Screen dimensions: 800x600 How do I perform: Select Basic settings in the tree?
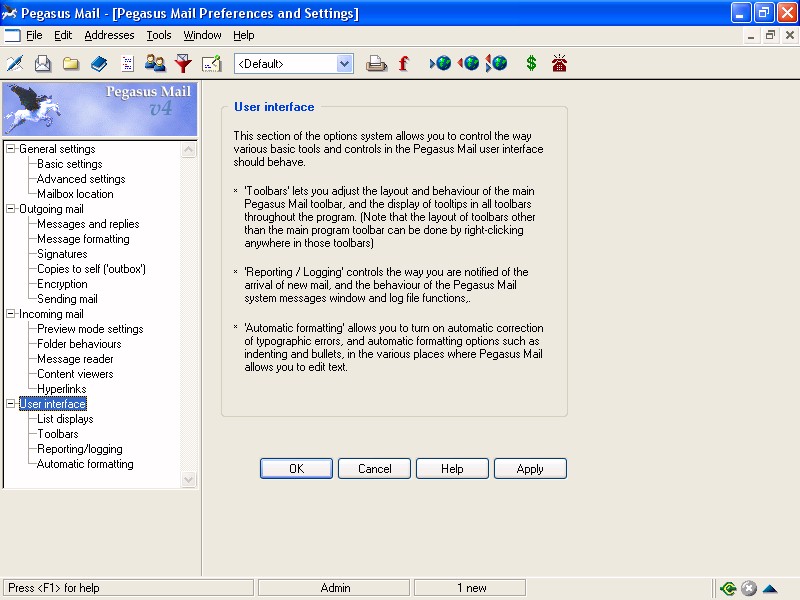70,164
